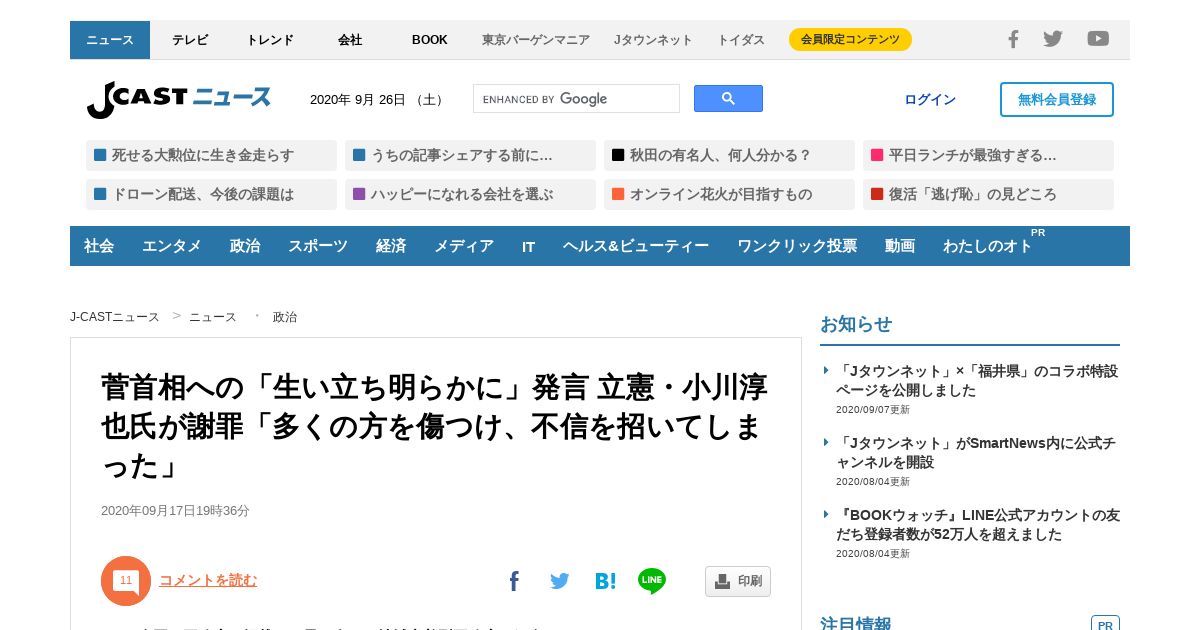Viewport: 1200px width, 630px height.
Task: Open コメントを読む comments link
Action: pyautogui.click(x=208, y=580)
